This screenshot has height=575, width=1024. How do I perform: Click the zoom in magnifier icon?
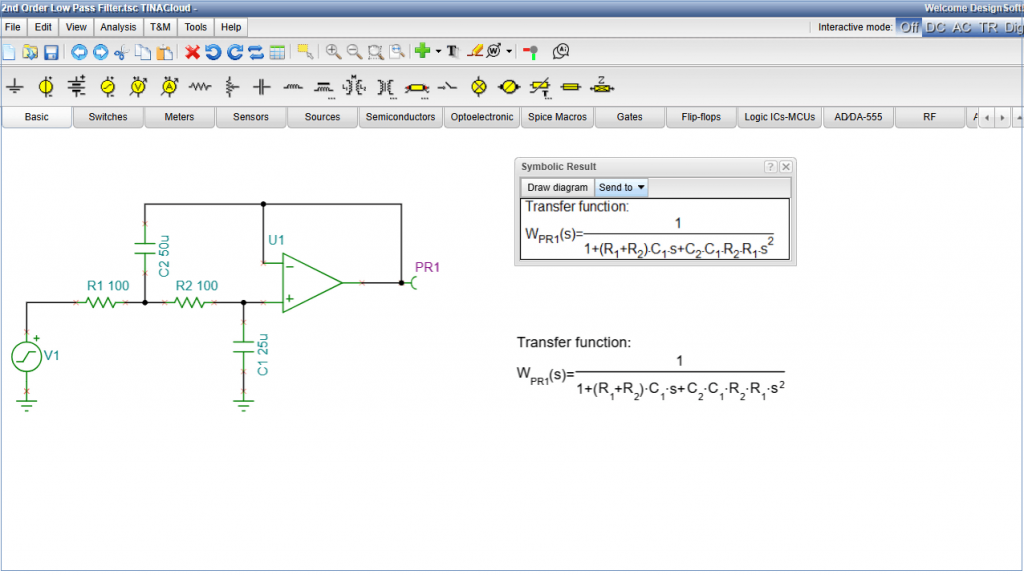pos(333,52)
